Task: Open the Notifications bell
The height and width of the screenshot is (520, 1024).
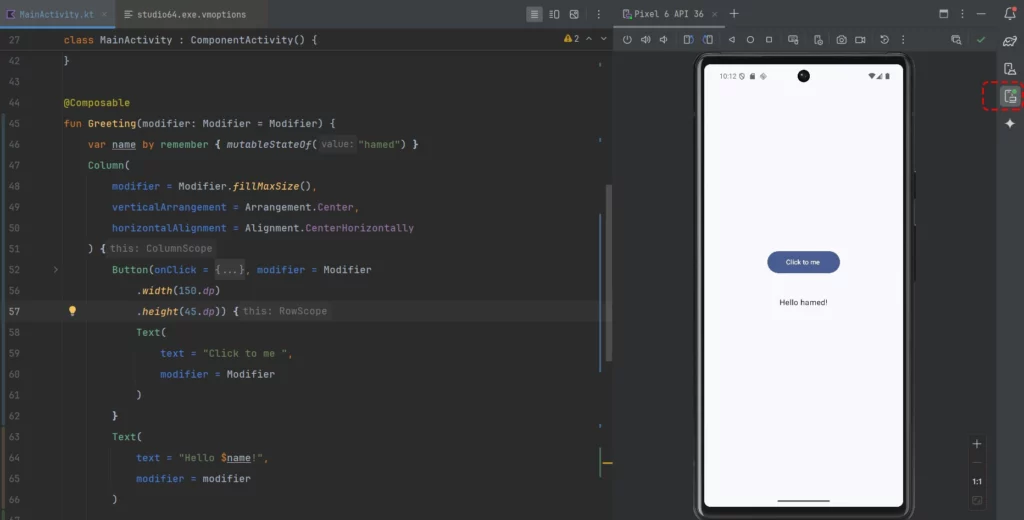Action: point(1010,14)
